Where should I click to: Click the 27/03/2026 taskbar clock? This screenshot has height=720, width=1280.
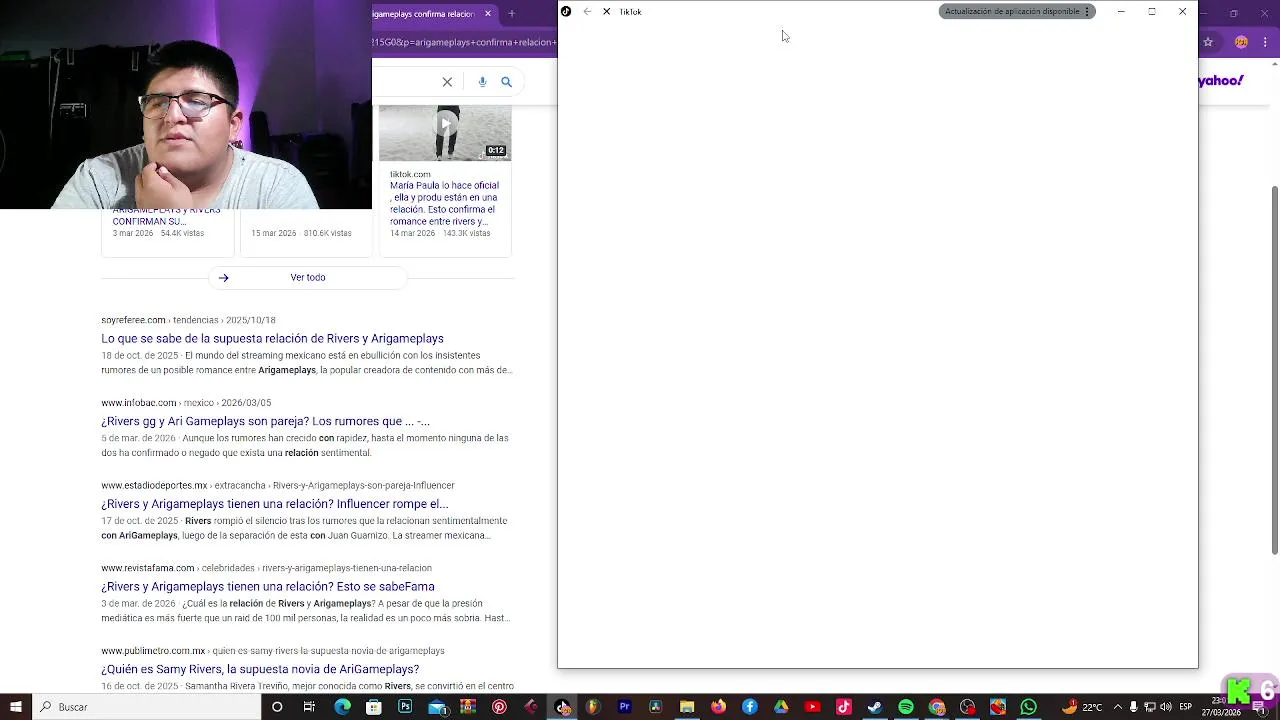1222,708
